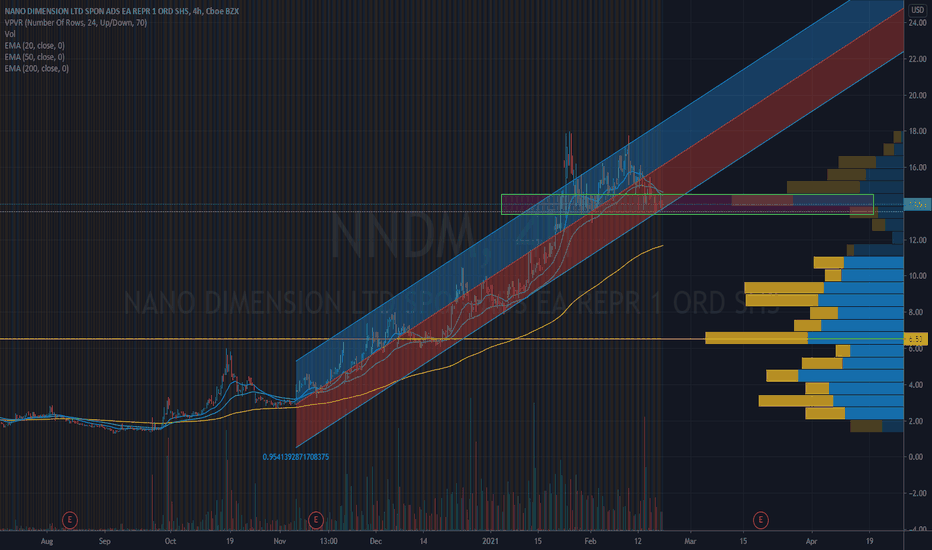Click the Aug label on time axis

47,541
